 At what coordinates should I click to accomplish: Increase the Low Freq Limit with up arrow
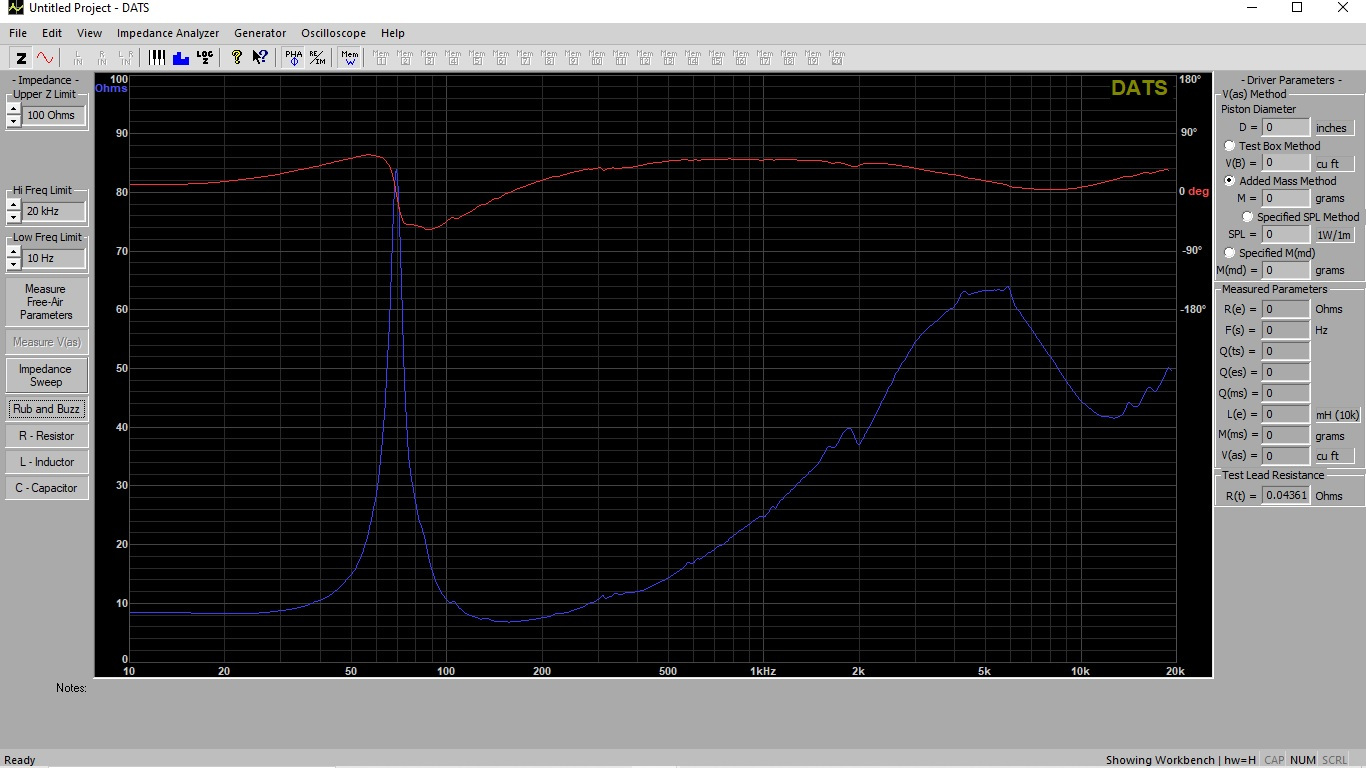click(x=13, y=252)
